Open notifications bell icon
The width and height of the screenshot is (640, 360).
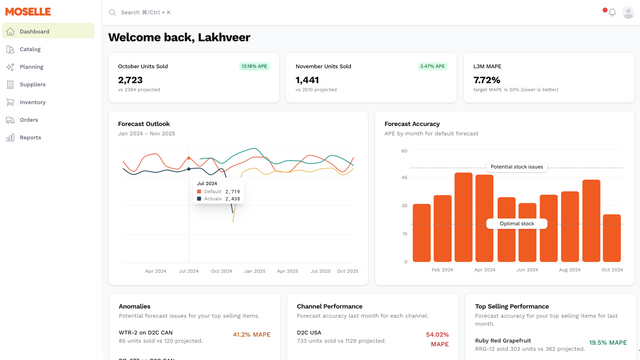click(612, 13)
